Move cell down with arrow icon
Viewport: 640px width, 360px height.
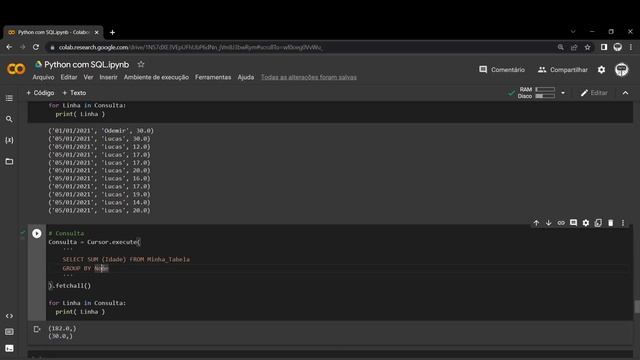coord(549,223)
